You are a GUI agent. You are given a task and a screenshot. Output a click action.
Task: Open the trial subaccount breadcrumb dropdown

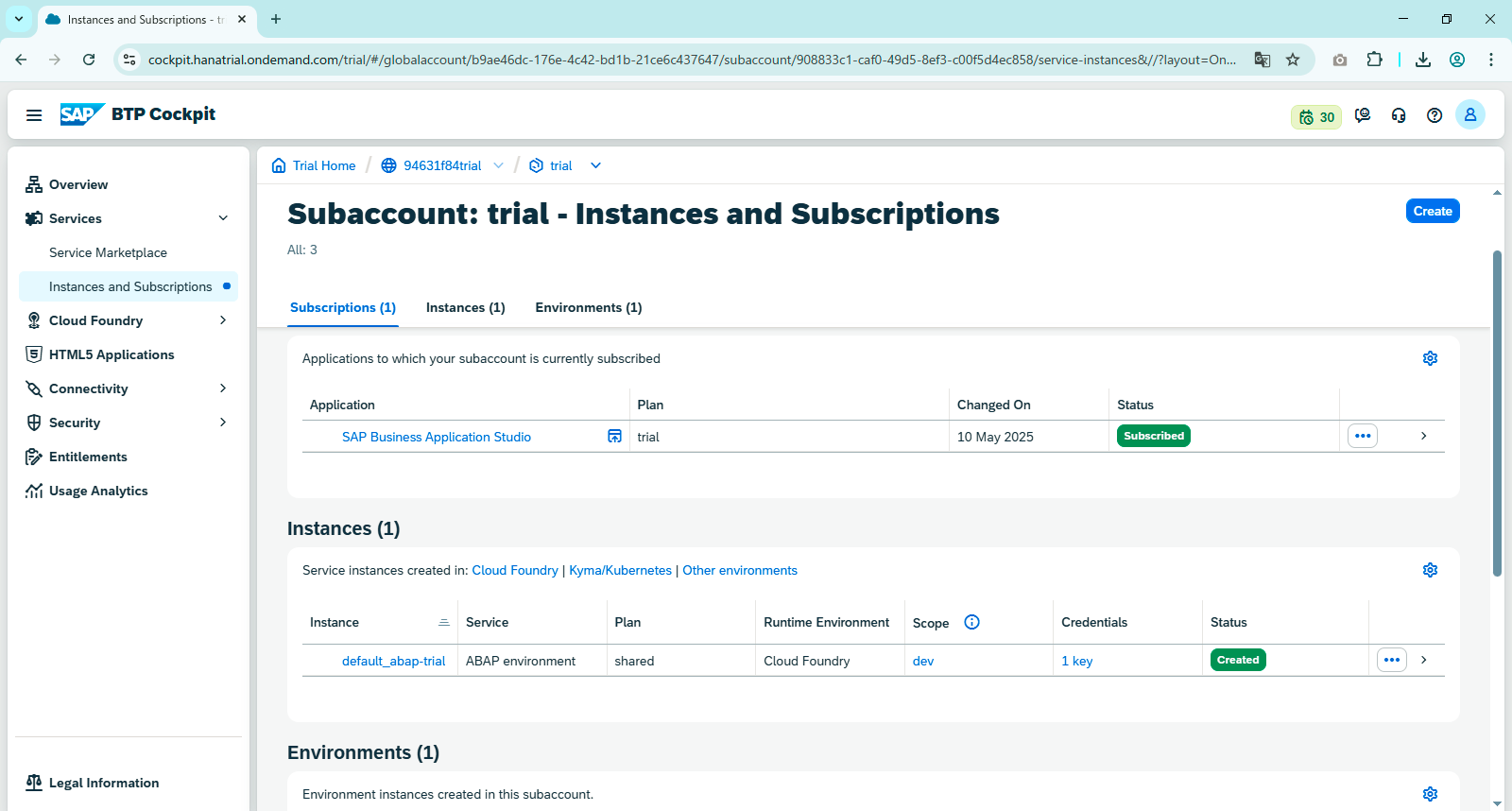point(595,165)
